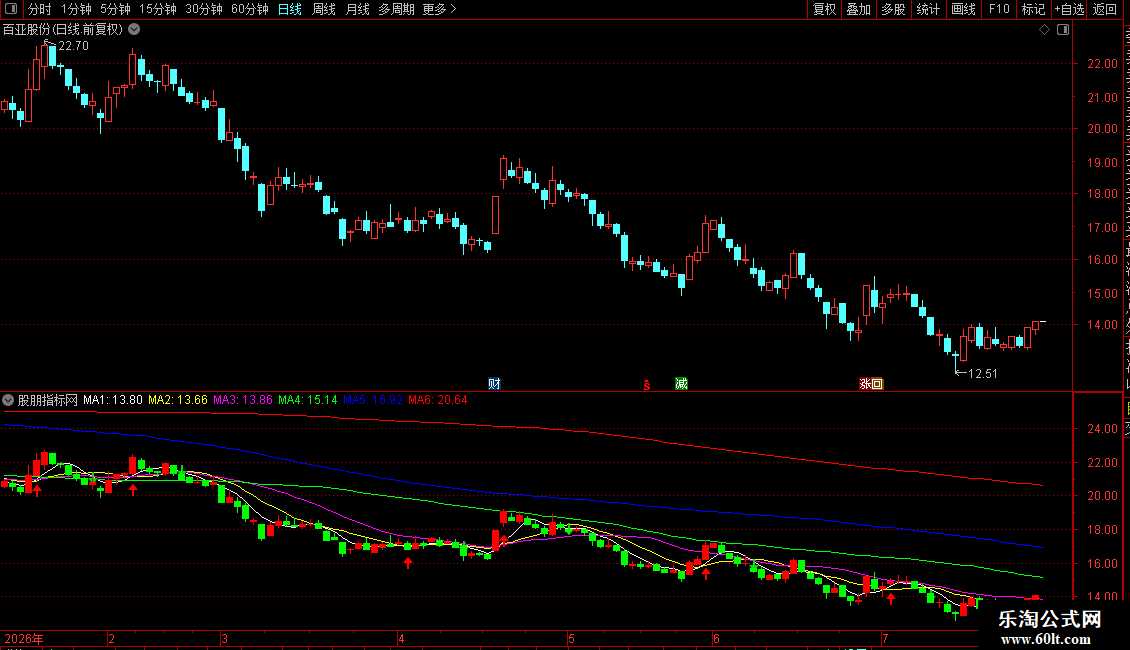Switch to 分时 intraday view

point(40,9)
